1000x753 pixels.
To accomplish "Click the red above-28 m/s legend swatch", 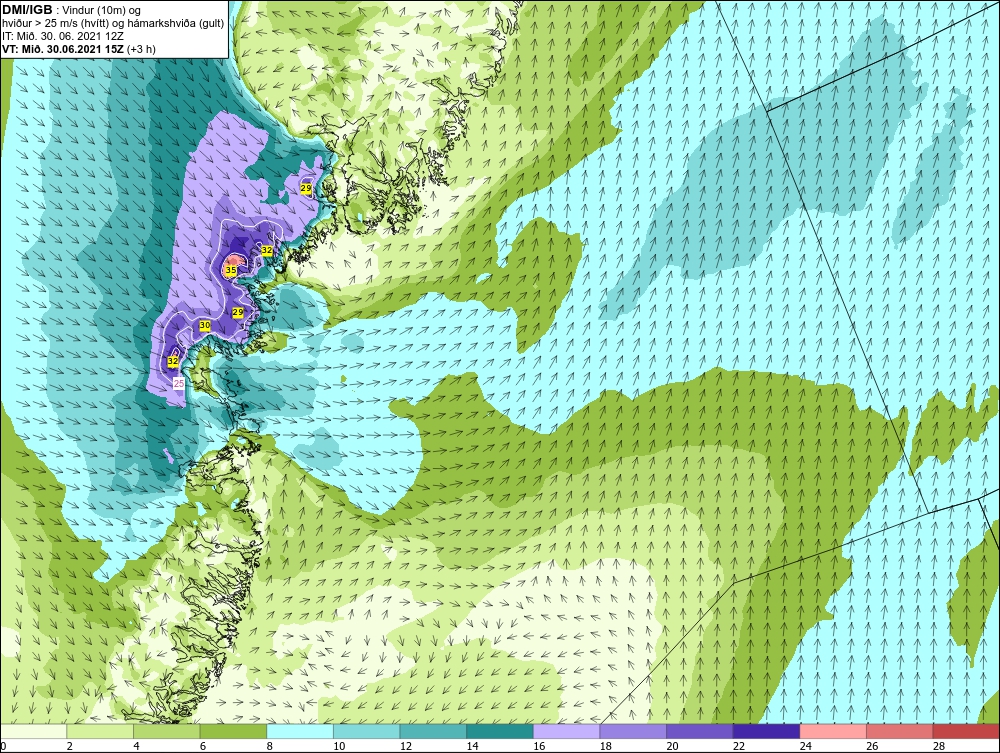I will (966, 731).
